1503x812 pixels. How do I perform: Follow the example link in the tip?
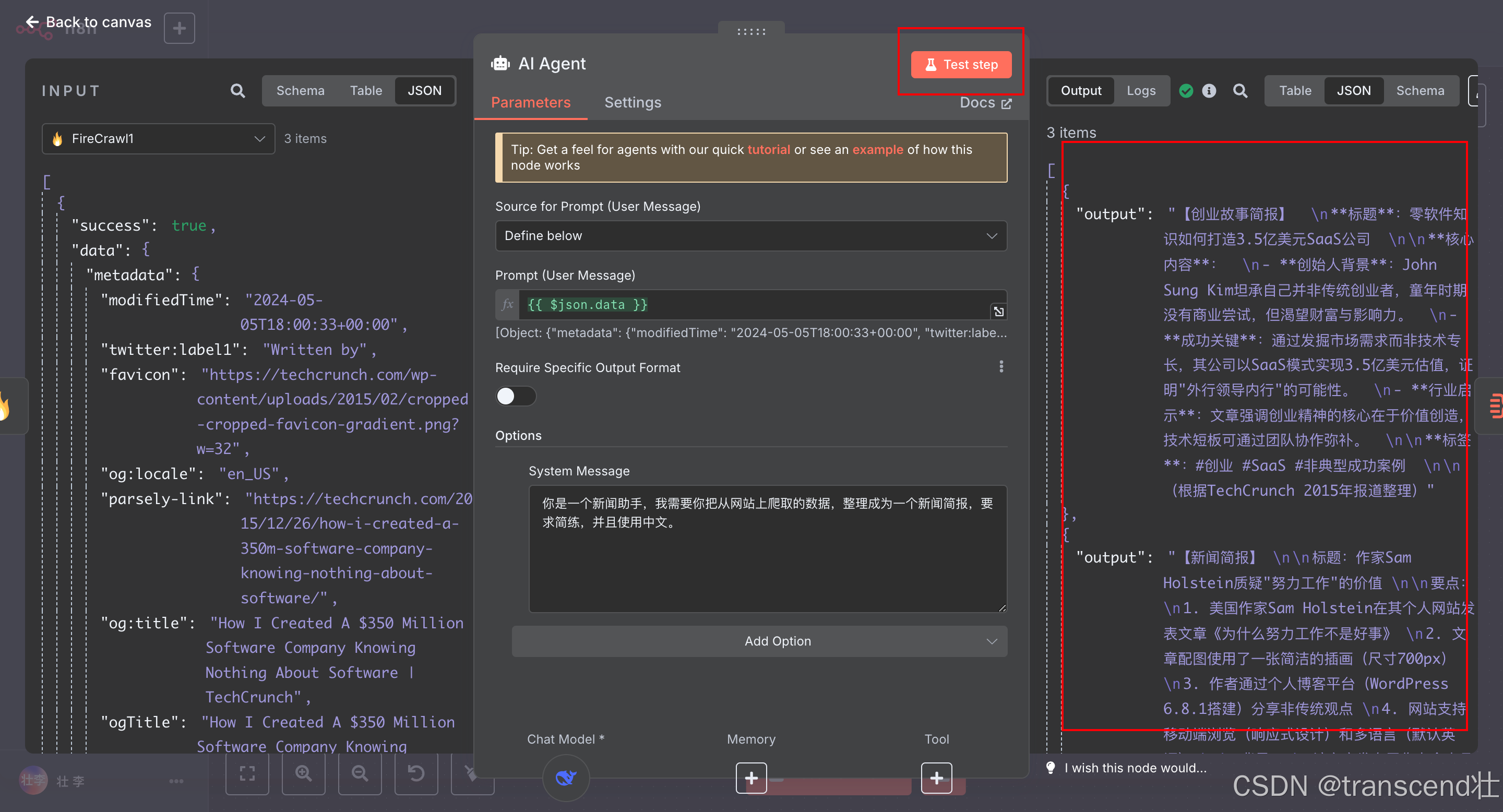point(877,149)
